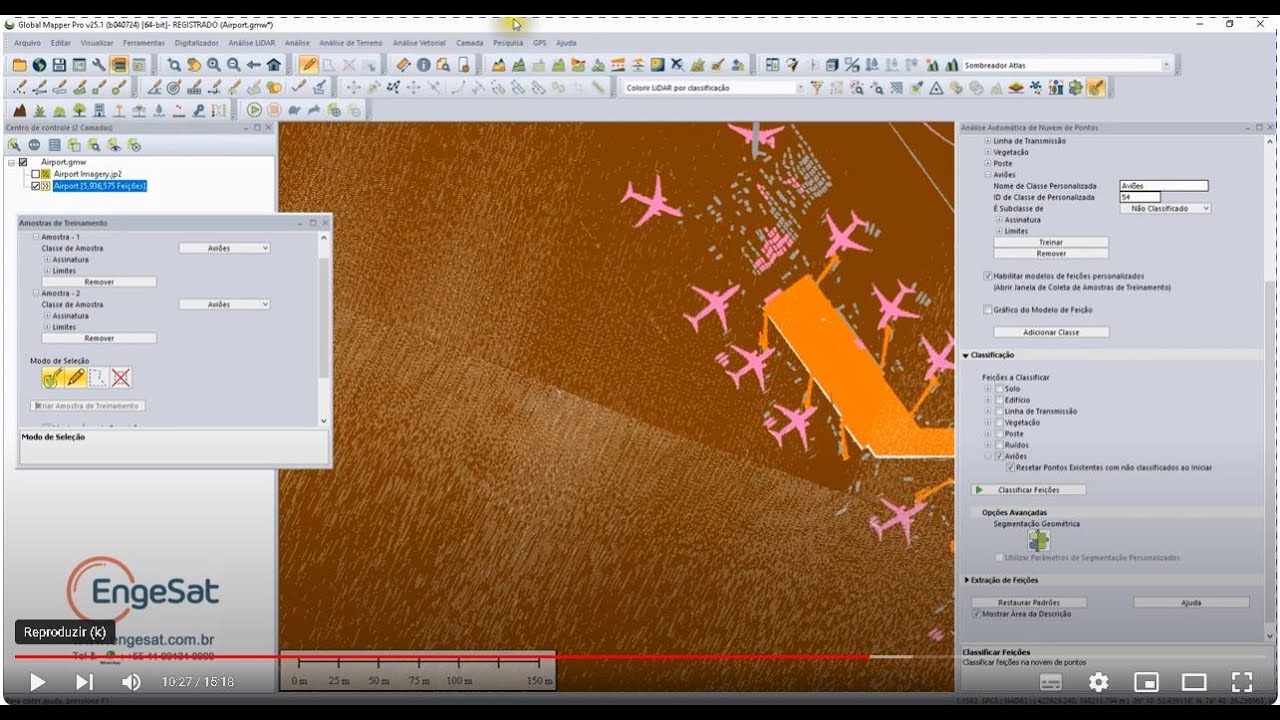Image resolution: width=1280 pixels, height=720 pixels.
Task: Click the Geometric Segmentation icon
Action: 1039,541
